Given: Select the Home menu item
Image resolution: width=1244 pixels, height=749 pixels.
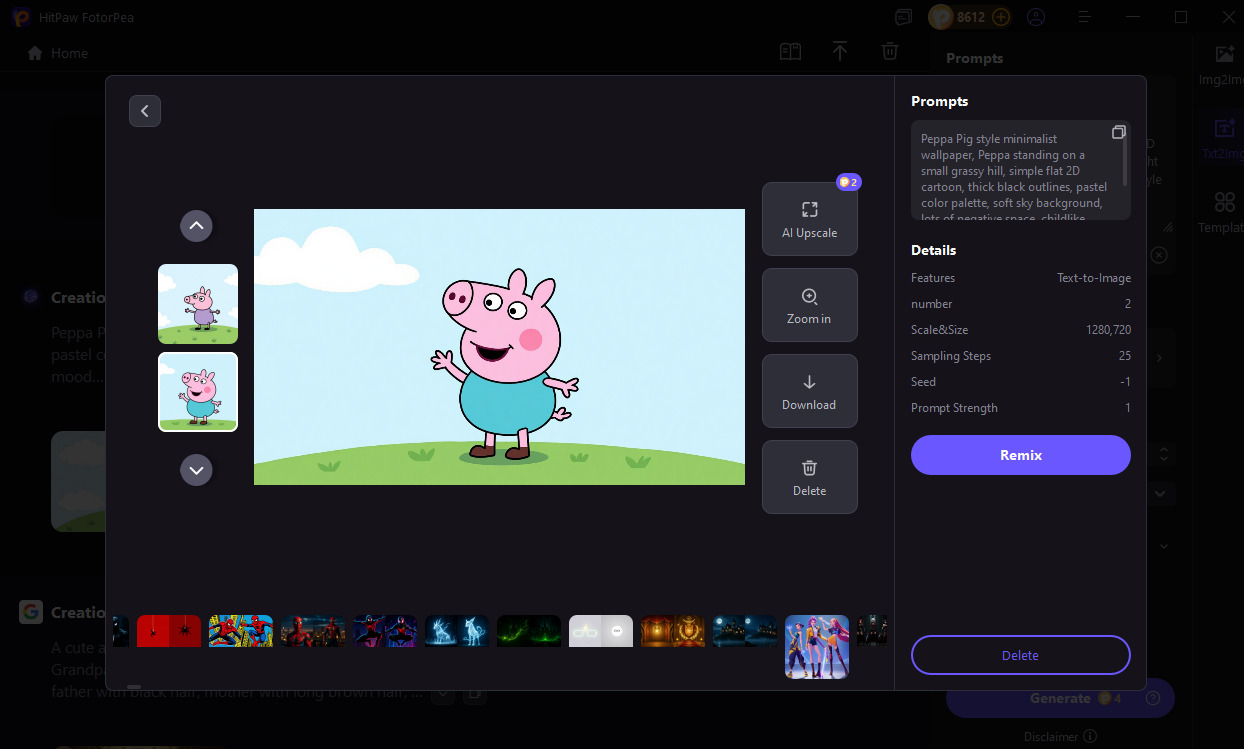Looking at the screenshot, I should [56, 53].
